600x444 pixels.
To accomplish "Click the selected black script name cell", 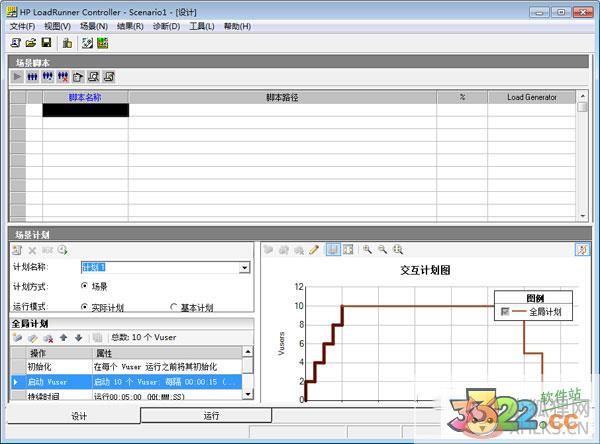I will 86,110.
